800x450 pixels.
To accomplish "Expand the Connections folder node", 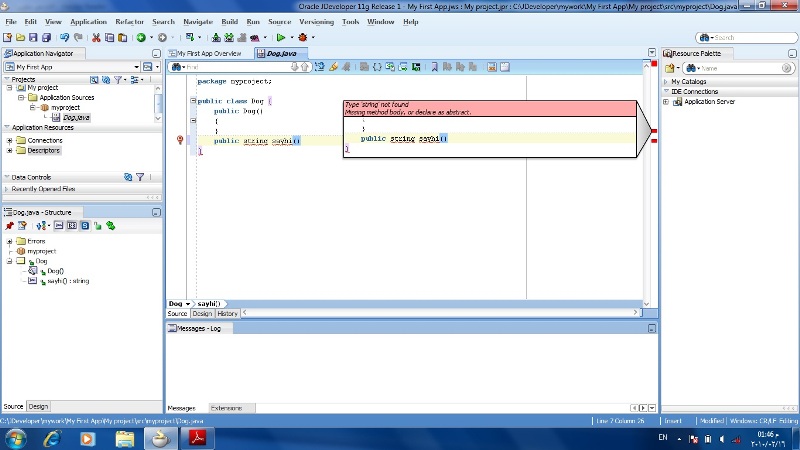I will coord(9,141).
